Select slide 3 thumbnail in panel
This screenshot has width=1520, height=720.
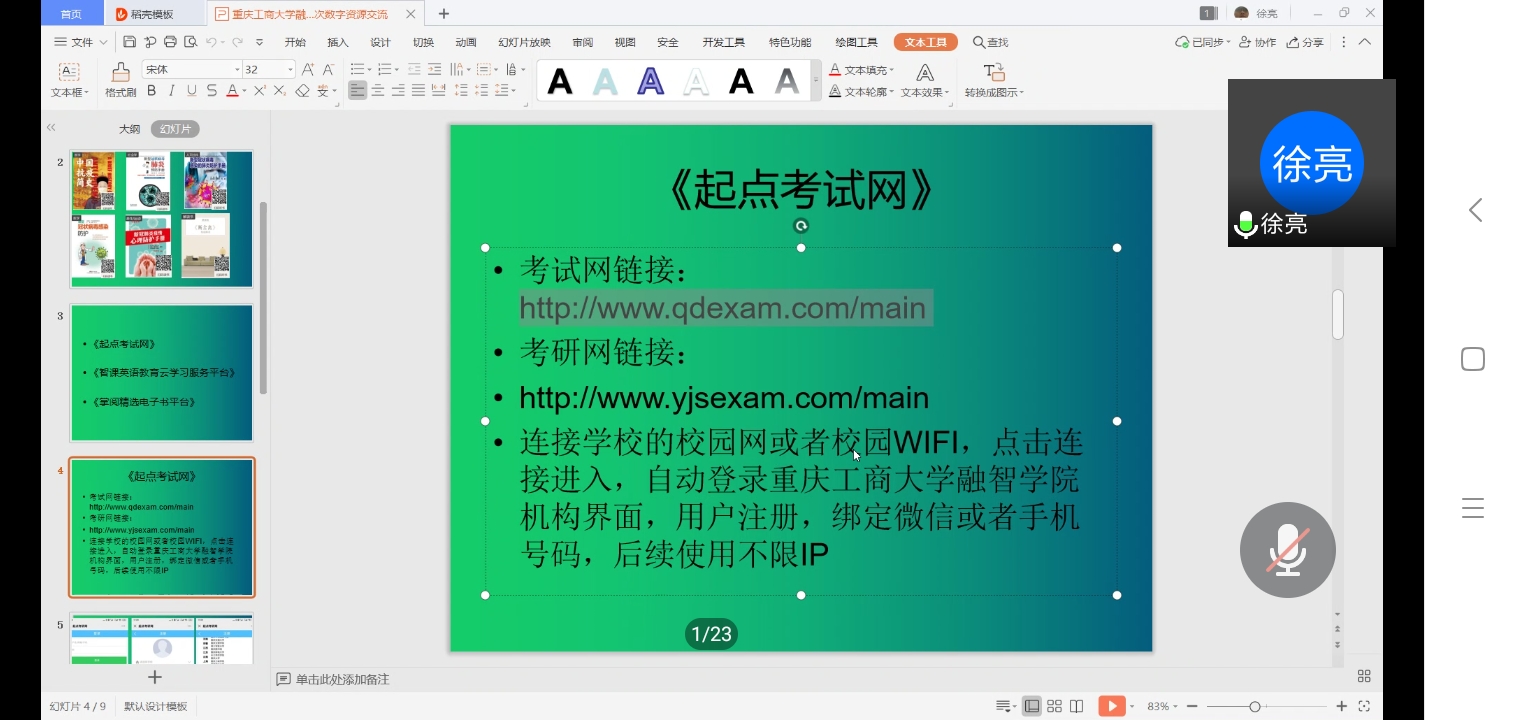(162, 373)
